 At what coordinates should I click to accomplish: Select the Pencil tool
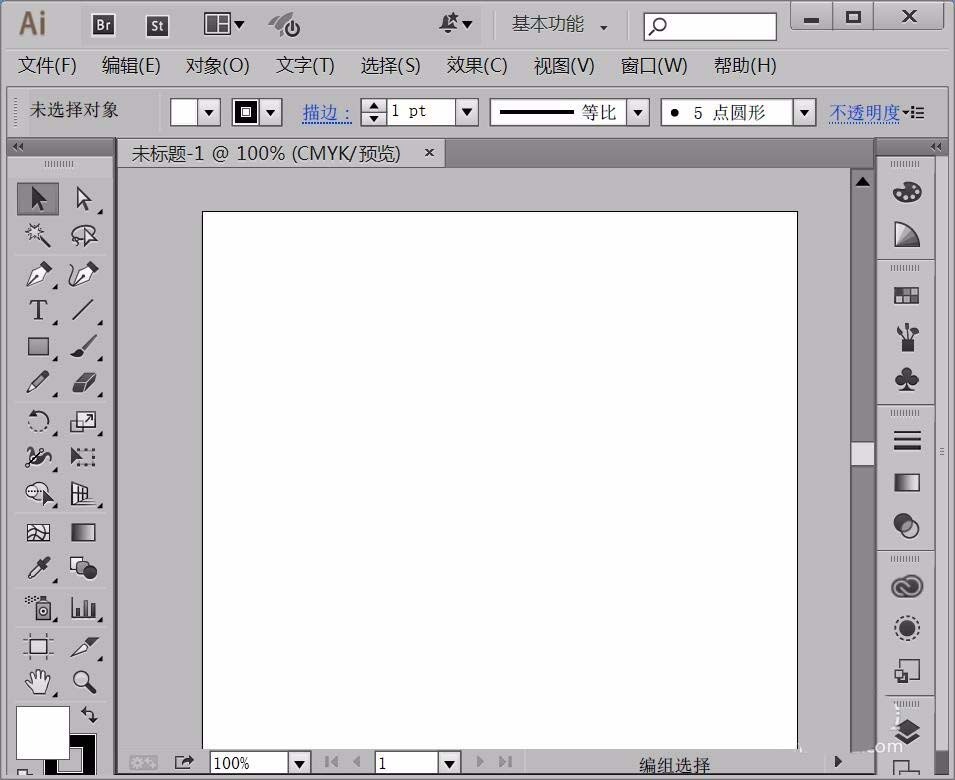pos(38,382)
